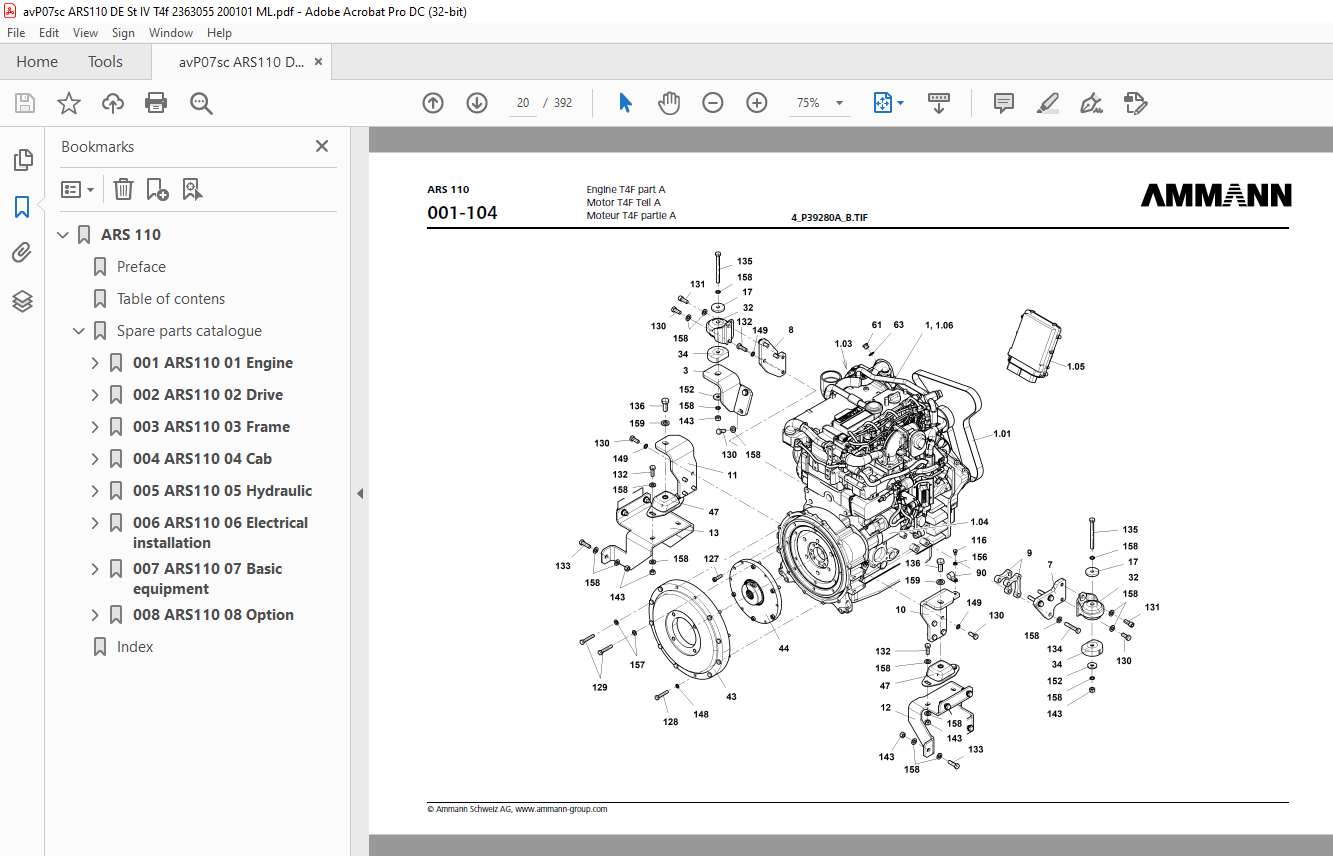Open the Page Thumbnails panel icon

pyautogui.click(x=22, y=160)
